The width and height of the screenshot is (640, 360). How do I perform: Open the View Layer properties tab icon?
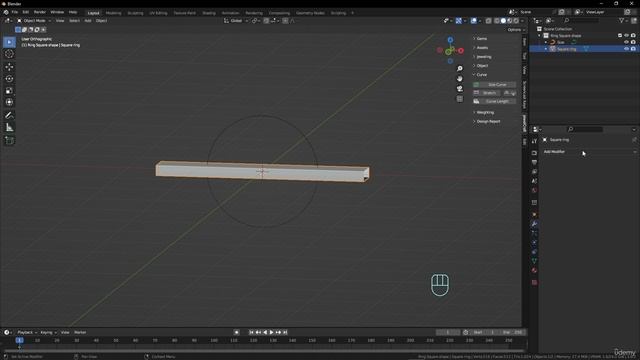[534, 172]
